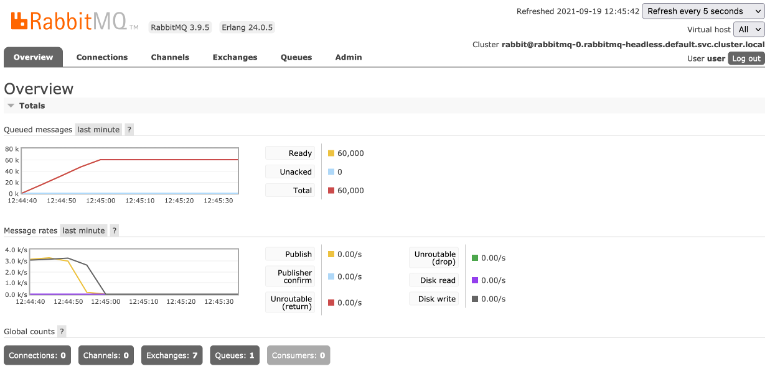The width and height of the screenshot is (776, 374).
Task: Collapse the Totals section triangle
Action: pyautogui.click(x=11, y=106)
